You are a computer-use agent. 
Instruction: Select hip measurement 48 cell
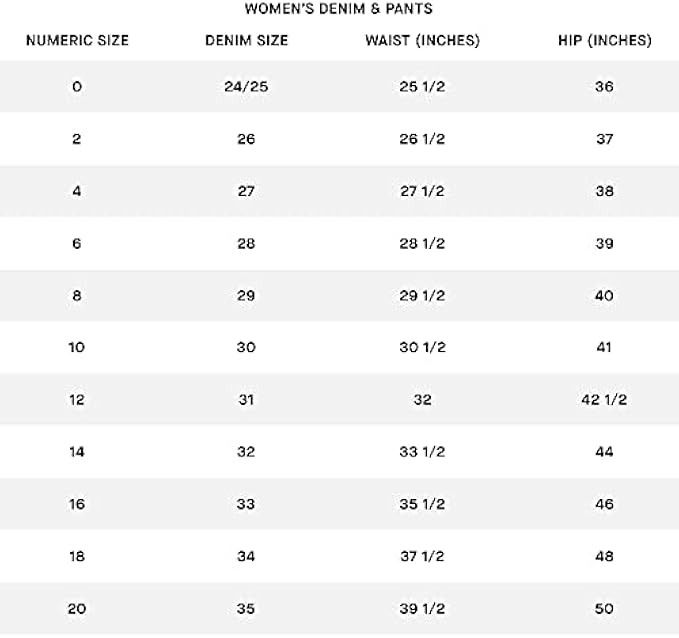tap(604, 557)
